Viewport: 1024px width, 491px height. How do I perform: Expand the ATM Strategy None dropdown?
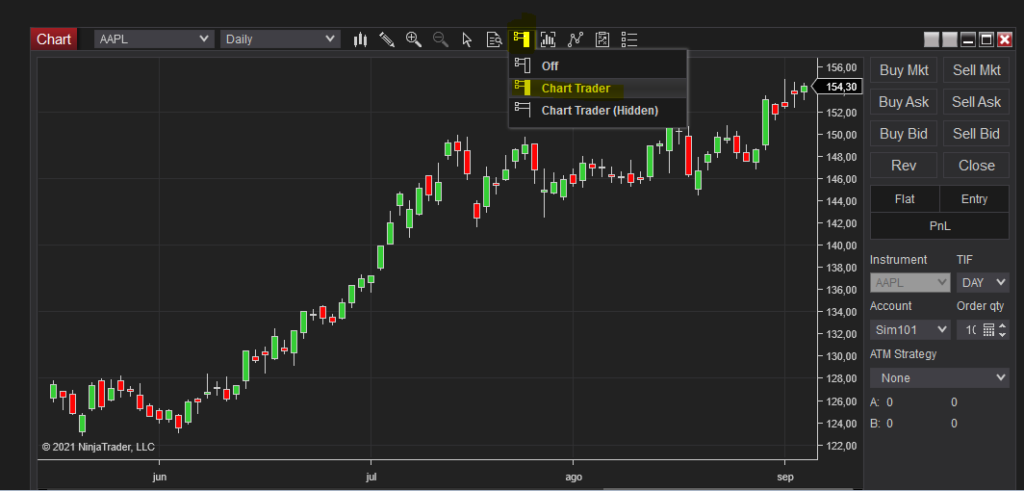(939, 377)
